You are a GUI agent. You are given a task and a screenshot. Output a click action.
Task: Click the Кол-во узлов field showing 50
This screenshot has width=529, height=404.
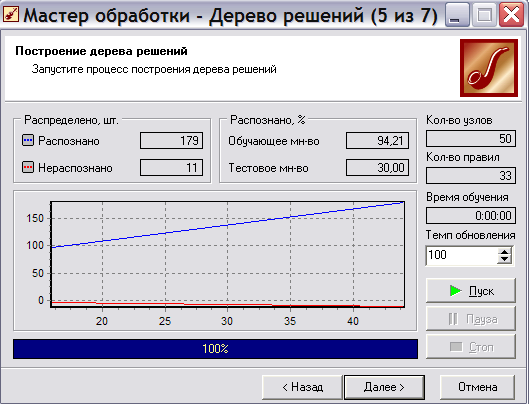pyautogui.click(x=471, y=139)
